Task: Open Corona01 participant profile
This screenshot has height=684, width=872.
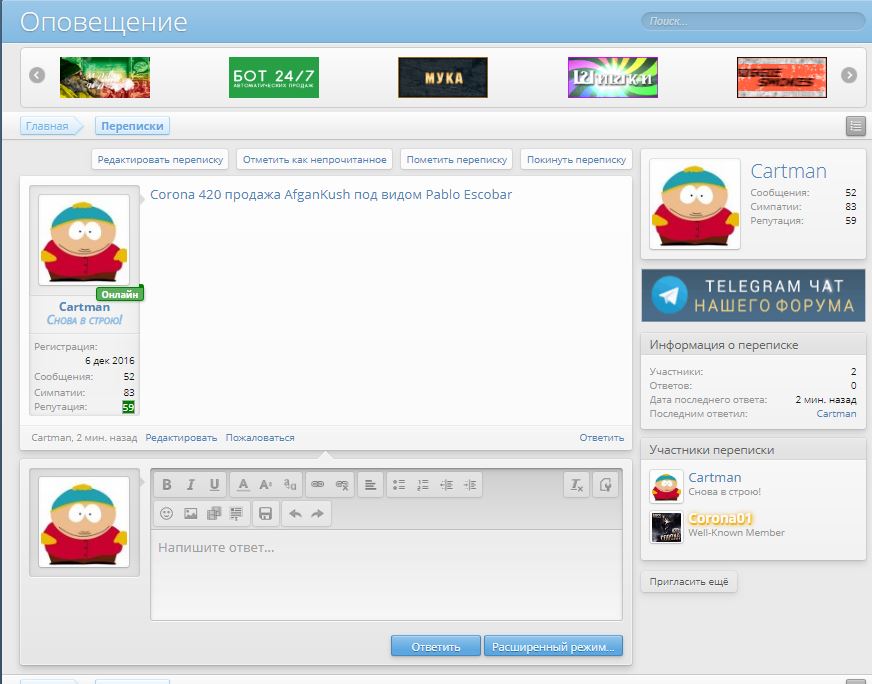Action: [x=720, y=518]
